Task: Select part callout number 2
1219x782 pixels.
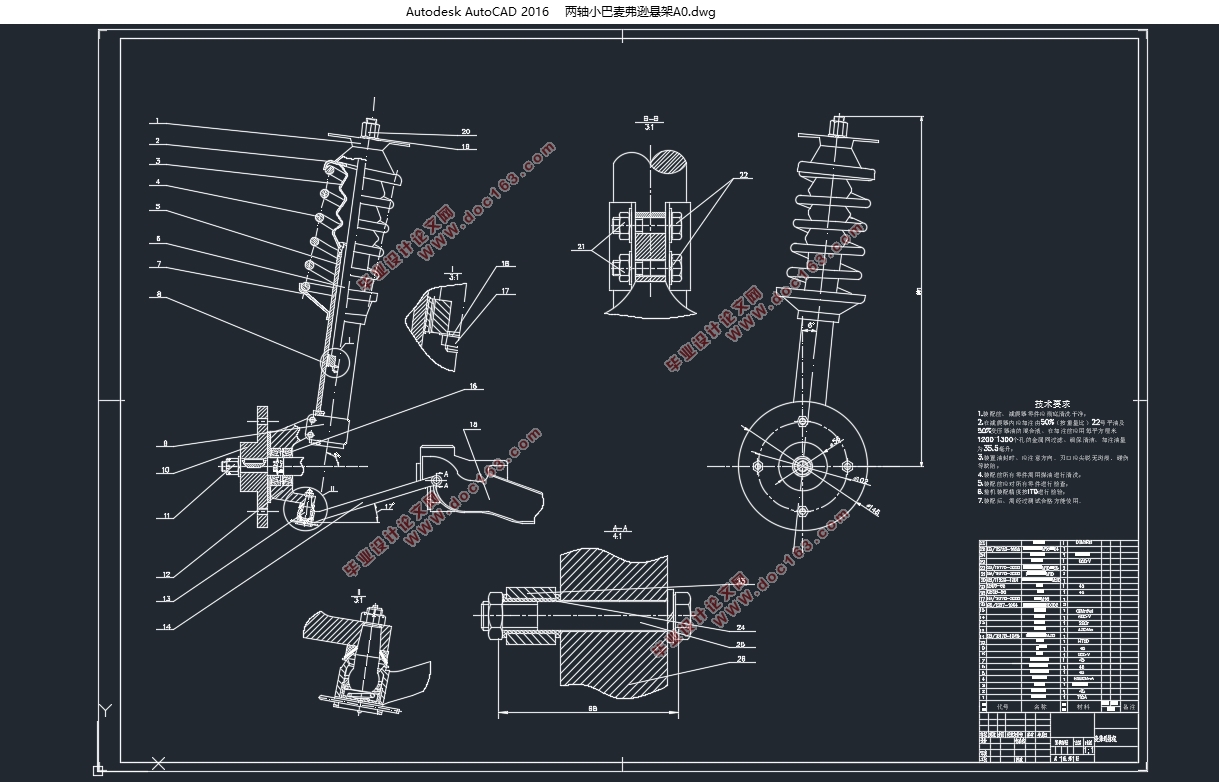Action: [x=157, y=141]
